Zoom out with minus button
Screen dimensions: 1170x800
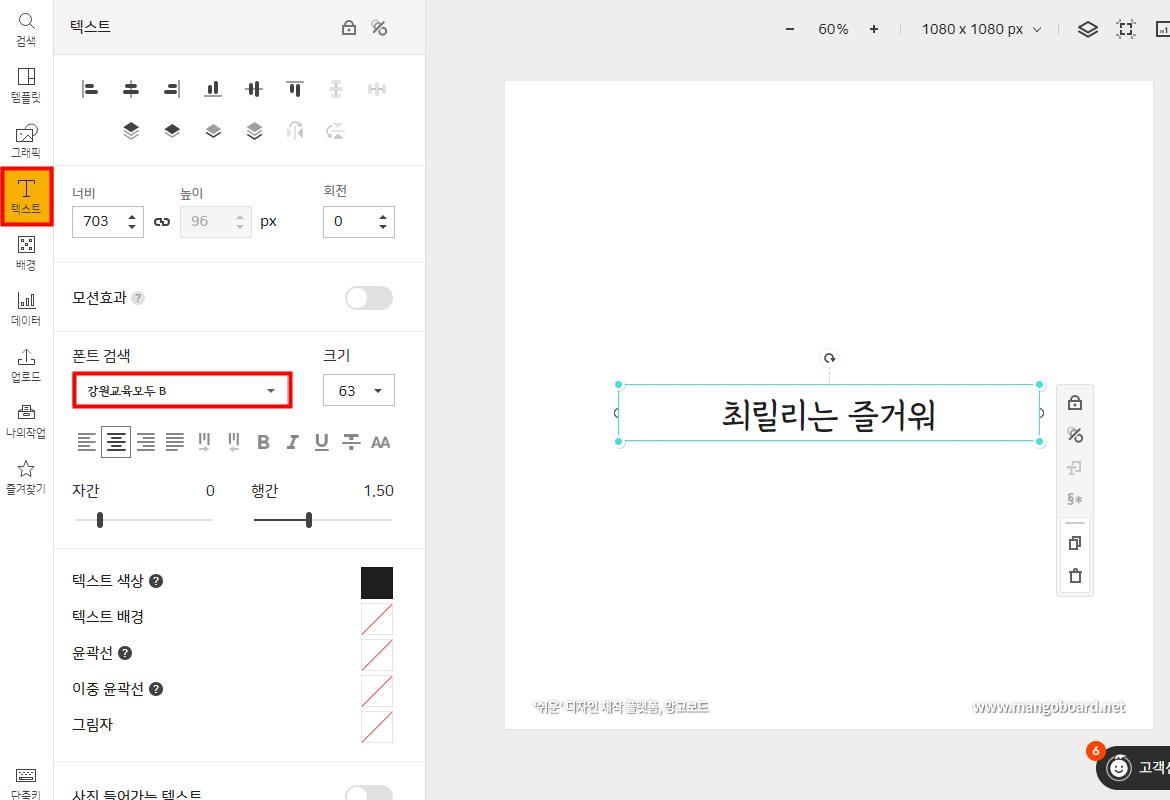coord(789,29)
